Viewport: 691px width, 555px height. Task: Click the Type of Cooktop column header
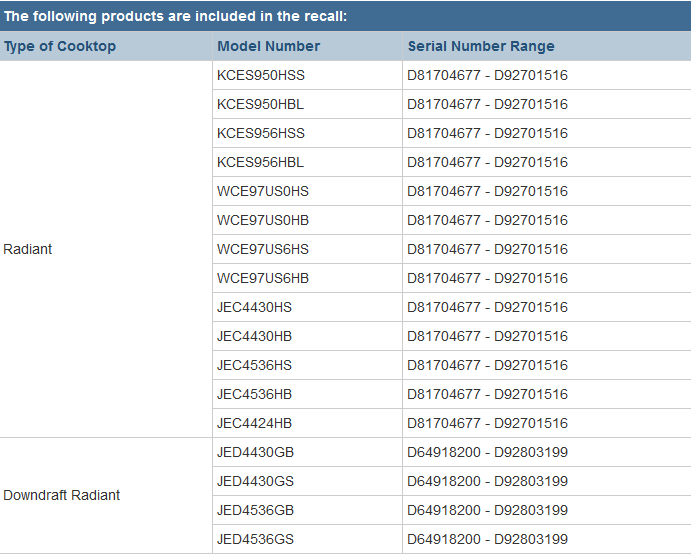pos(60,46)
